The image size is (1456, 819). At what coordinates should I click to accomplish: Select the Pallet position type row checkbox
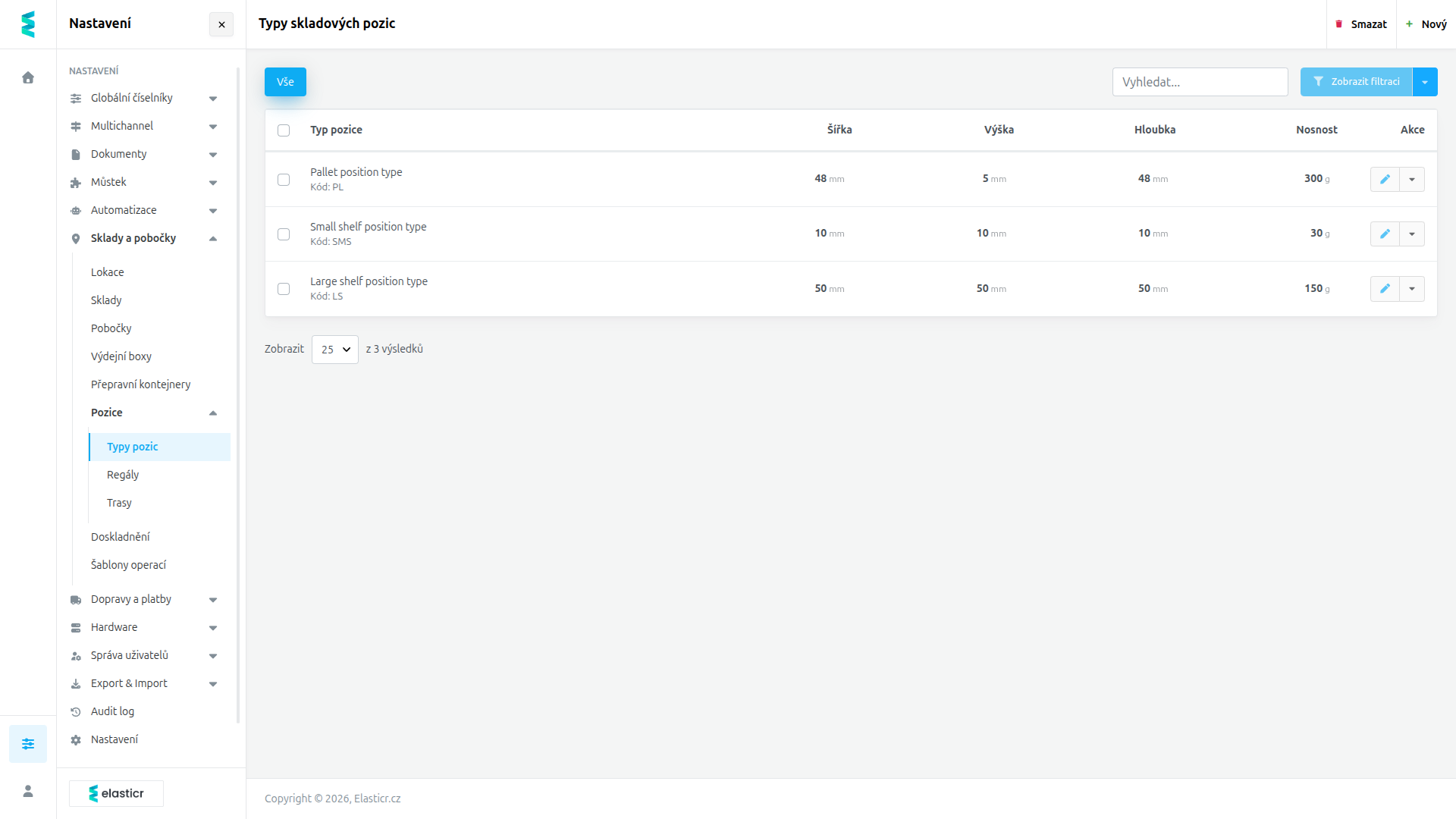(284, 180)
